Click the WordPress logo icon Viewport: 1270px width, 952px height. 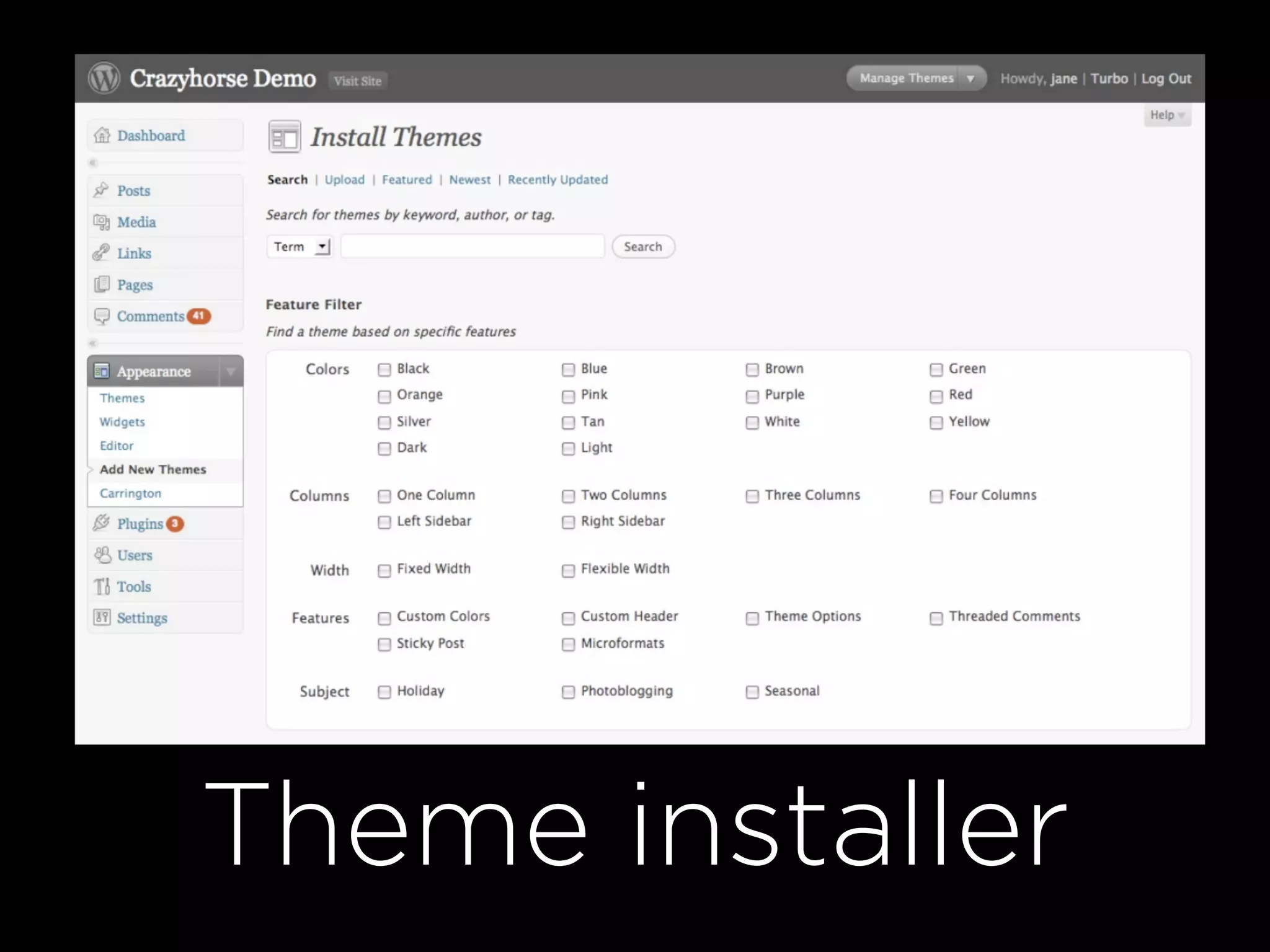pos(104,79)
